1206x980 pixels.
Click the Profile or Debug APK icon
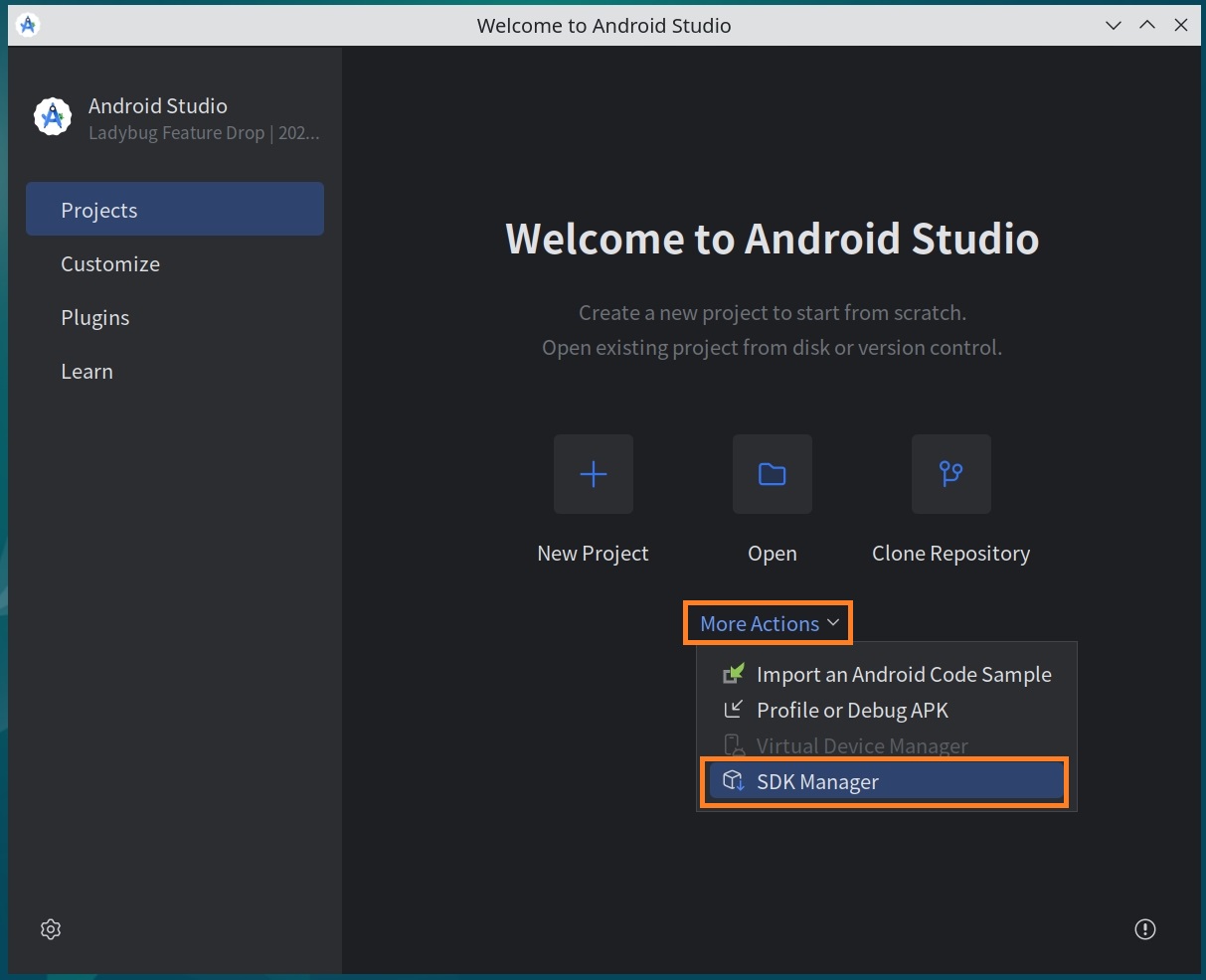[x=734, y=710]
